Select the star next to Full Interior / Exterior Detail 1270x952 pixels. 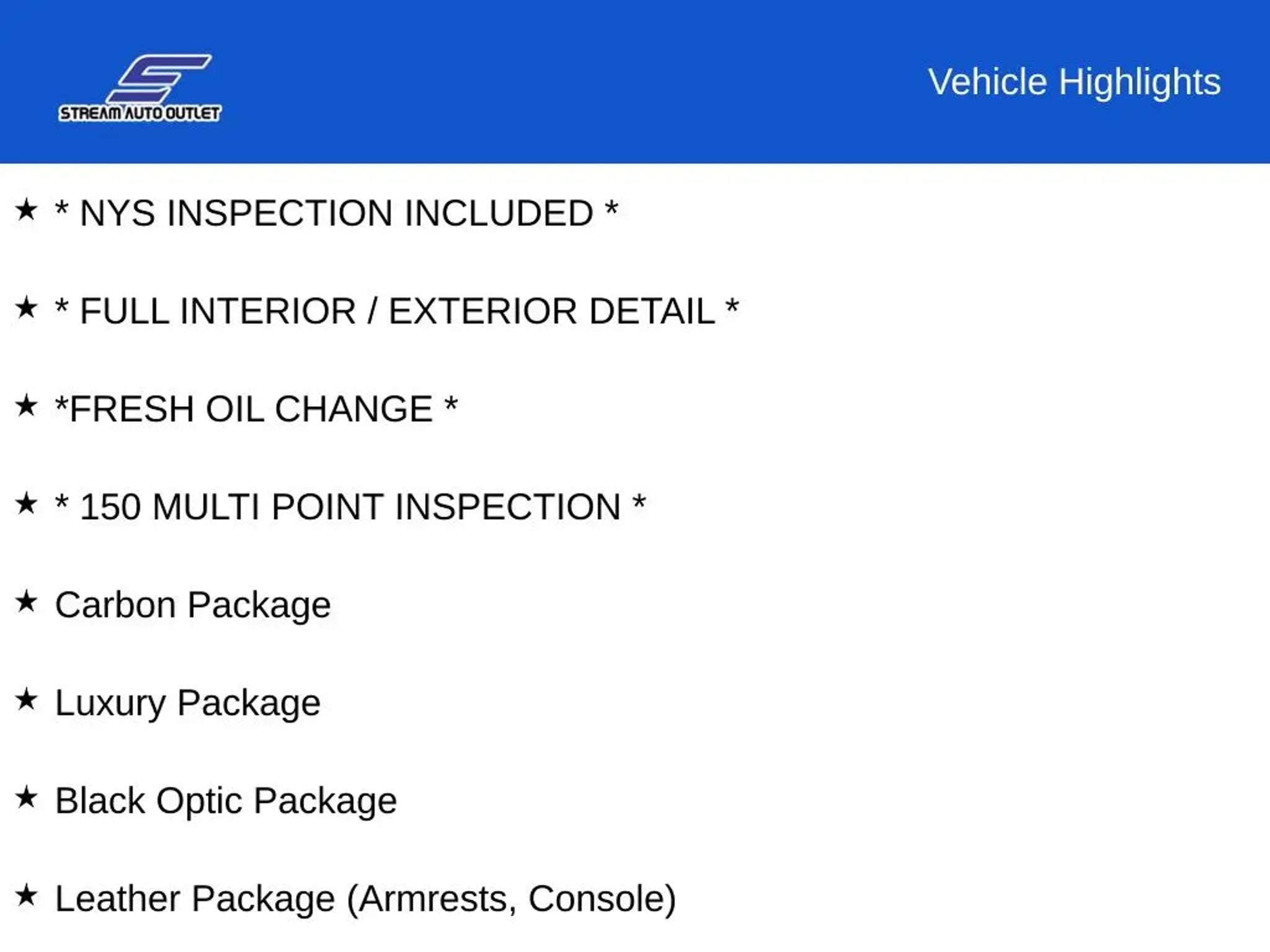click(27, 308)
